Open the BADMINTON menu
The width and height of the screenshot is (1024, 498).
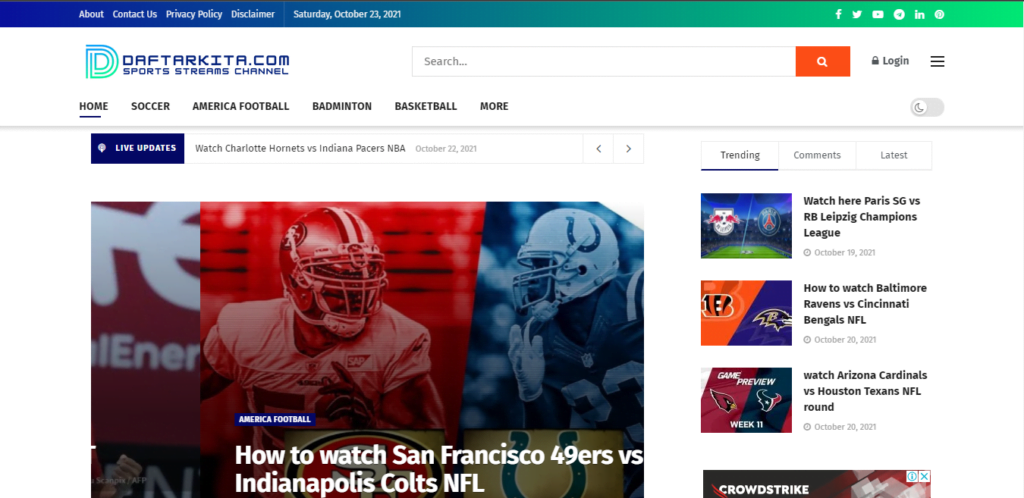pos(342,106)
